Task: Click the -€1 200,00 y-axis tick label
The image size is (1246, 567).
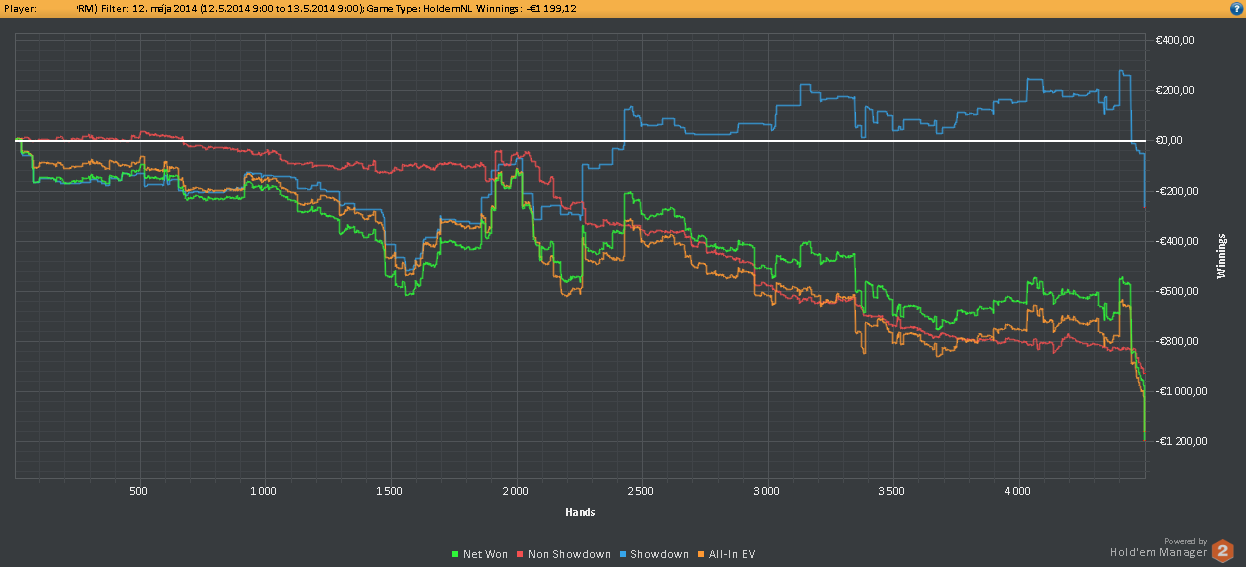Action: coord(1176,442)
